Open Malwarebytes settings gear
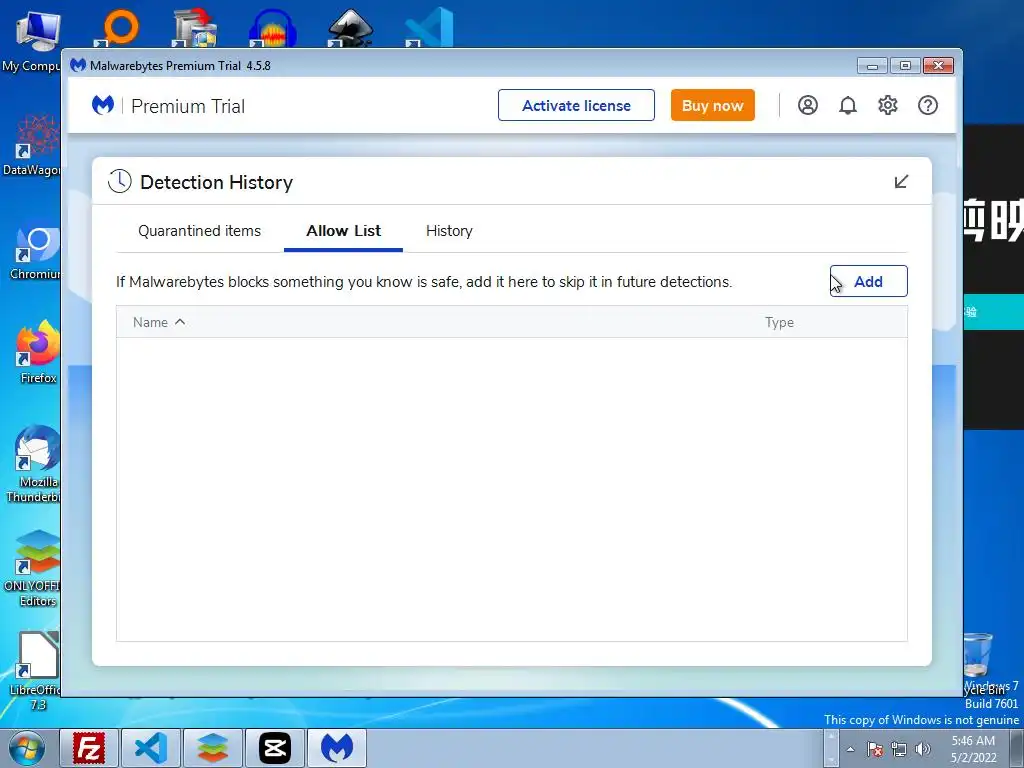 tap(888, 105)
